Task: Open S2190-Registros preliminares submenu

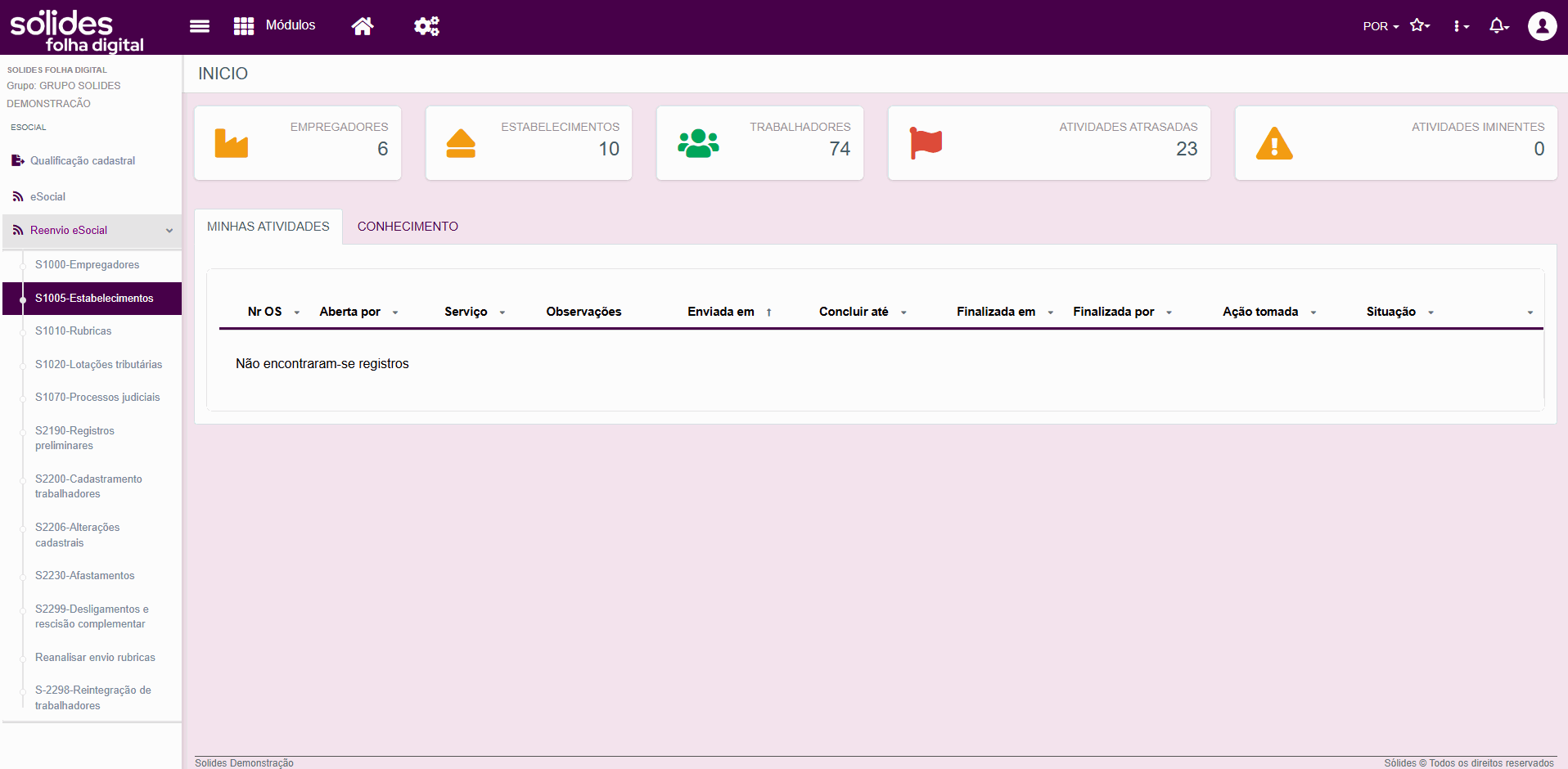Action: 74,438
